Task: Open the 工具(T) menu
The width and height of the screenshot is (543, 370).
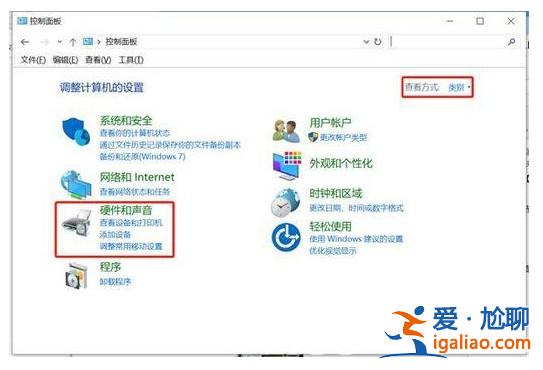Action: click(131, 60)
